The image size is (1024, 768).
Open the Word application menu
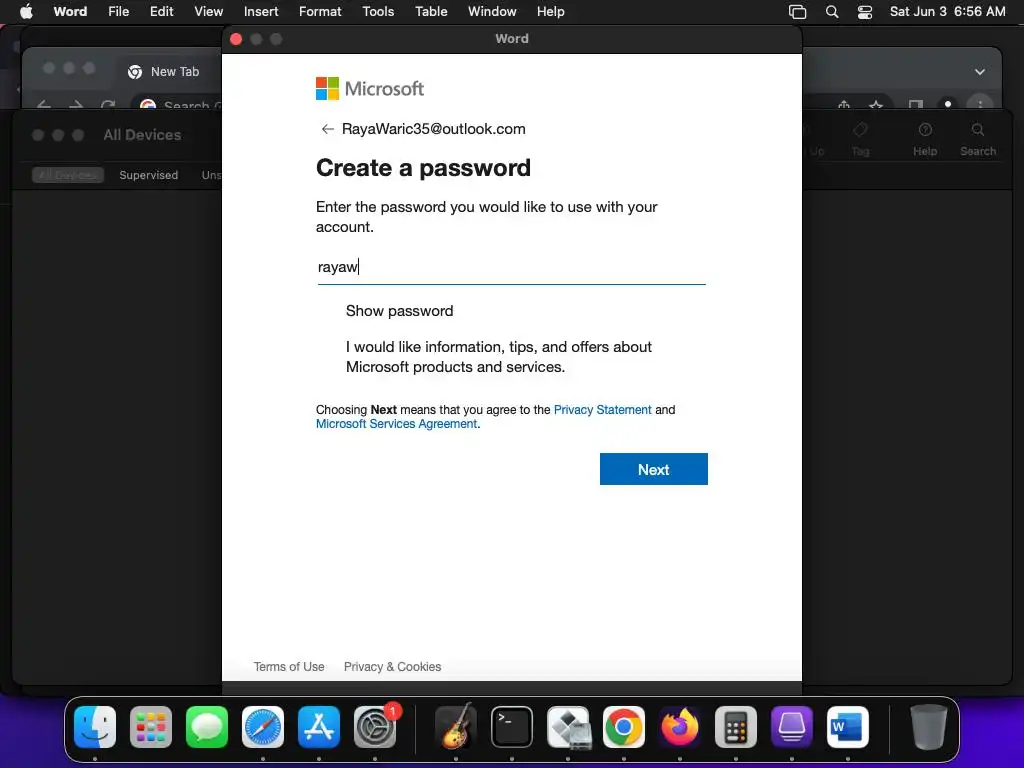point(70,12)
